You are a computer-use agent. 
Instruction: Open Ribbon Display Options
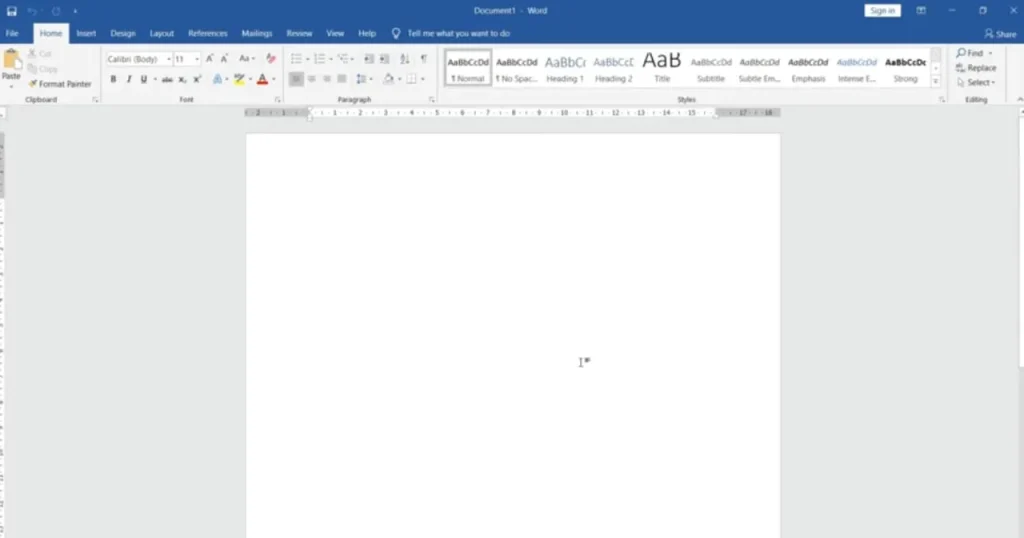point(921,10)
